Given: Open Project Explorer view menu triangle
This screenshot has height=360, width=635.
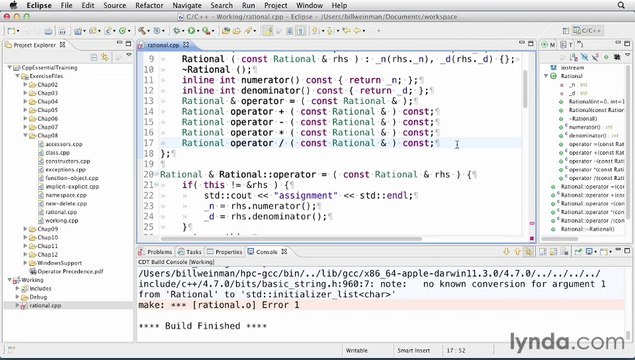Looking at the screenshot, I should tap(129, 55).
